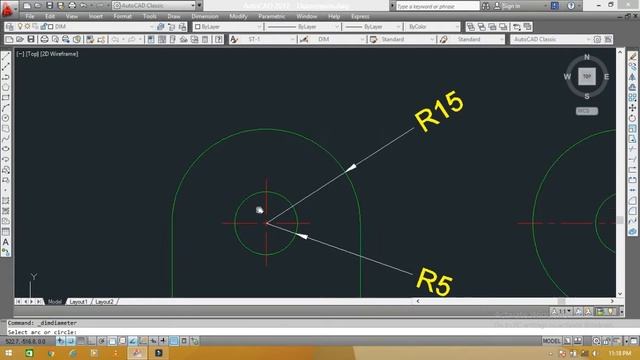This screenshot has width=640, height=360.
Task: Open Dimension Style manager icon
Action: click(x=304, y=39)
